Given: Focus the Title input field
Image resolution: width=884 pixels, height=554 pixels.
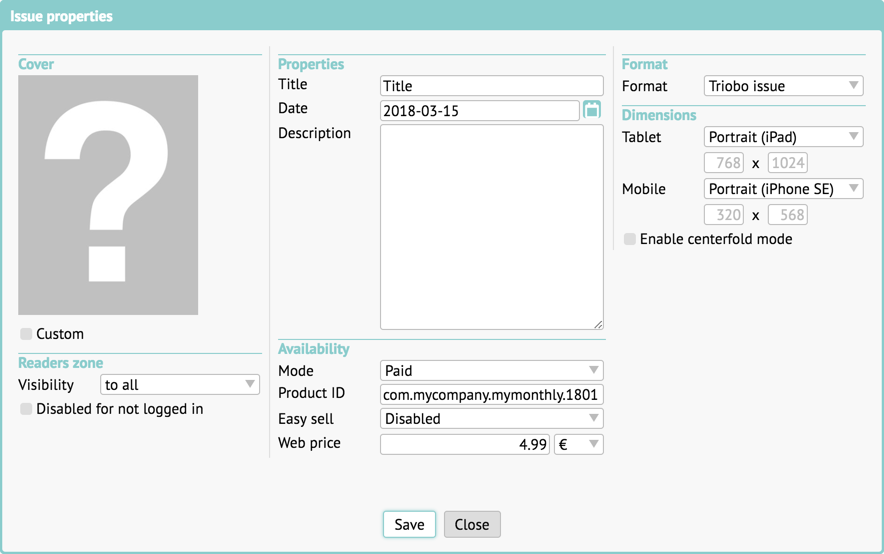Looking at the screenshot, I should (x=492, y=86).
